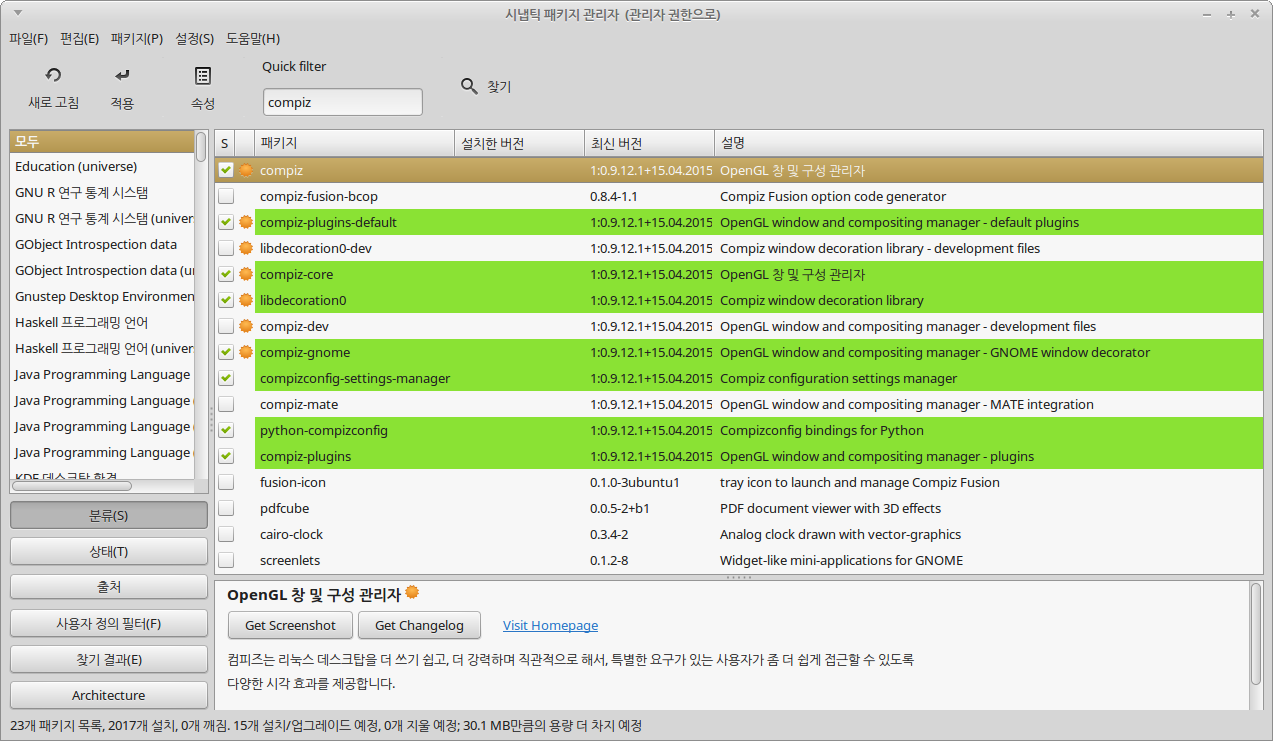This screenshot has height=741, width=1273.
Task: Open the 편집(E) menu
Action: point(79,39)
